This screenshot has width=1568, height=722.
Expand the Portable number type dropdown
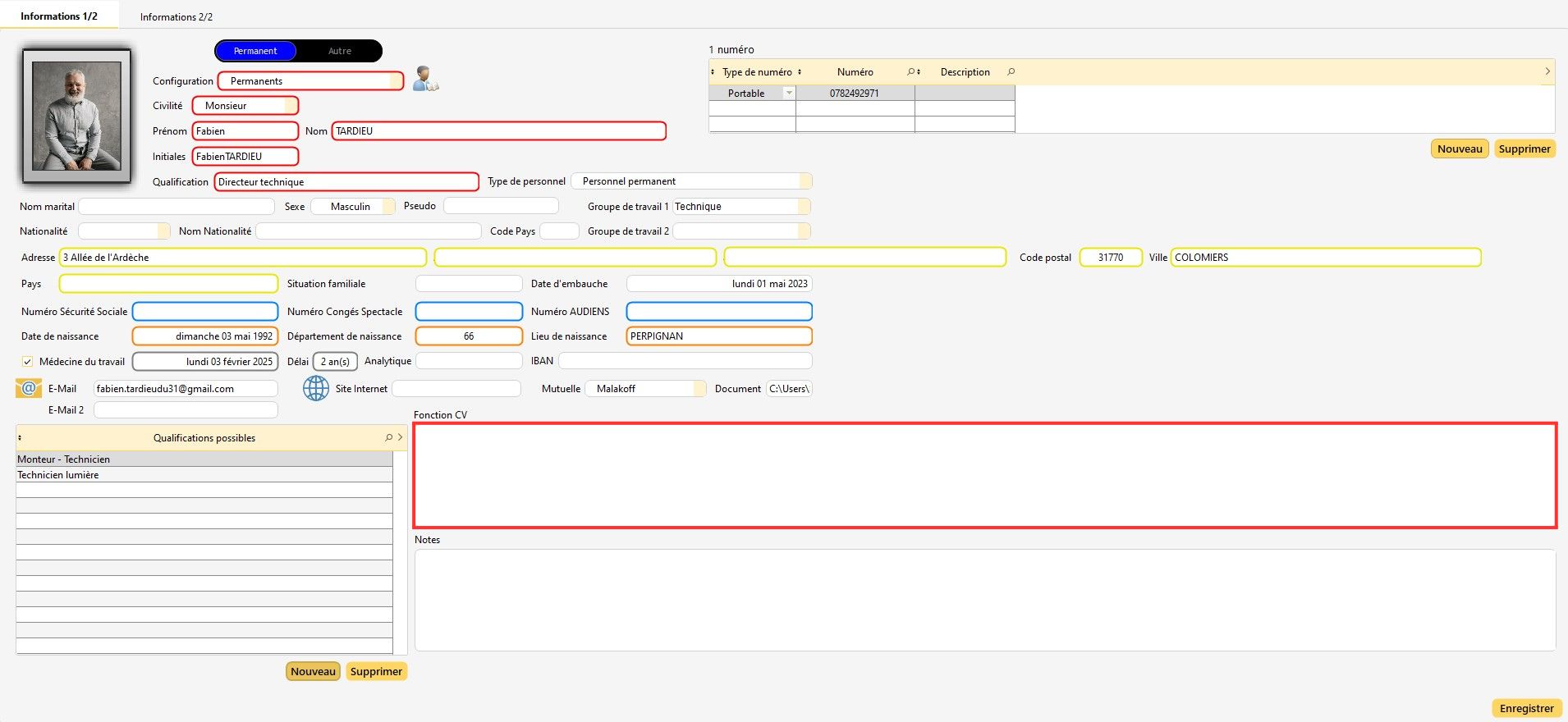point(789,94)
